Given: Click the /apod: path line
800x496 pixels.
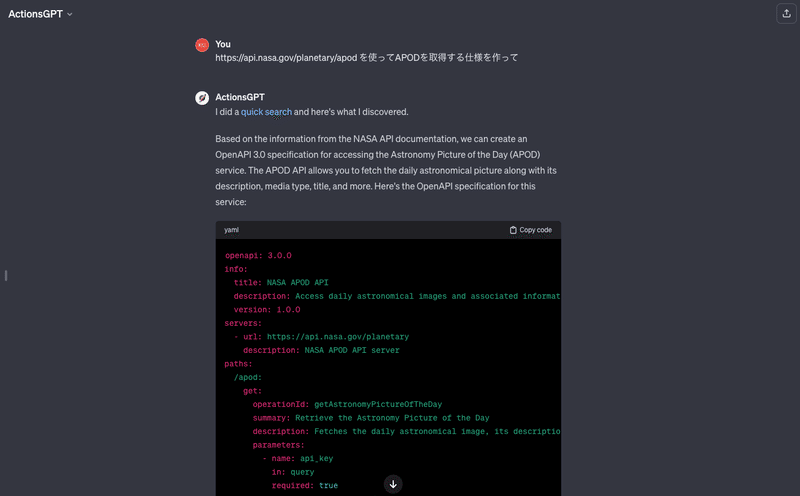Looking at the screenshot, I should pos(247,378).
